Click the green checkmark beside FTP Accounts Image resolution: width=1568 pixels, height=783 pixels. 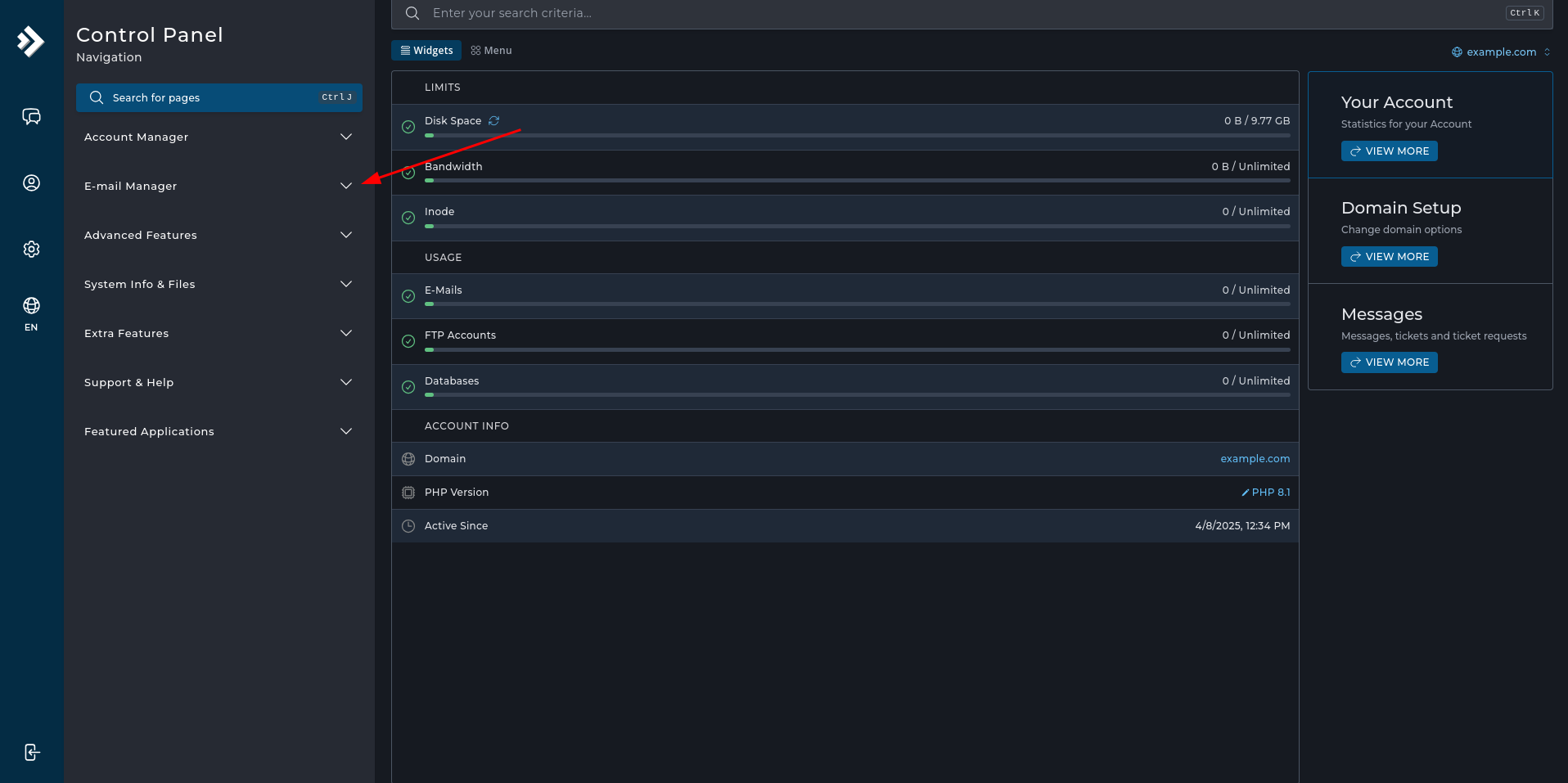point(408,341)
